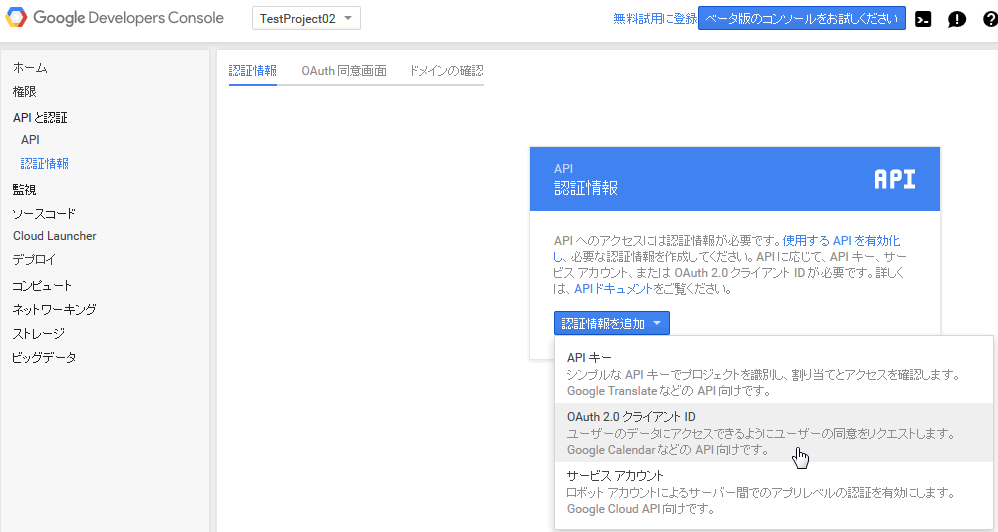Open the API sub-item in sidebar

point(30,139)
